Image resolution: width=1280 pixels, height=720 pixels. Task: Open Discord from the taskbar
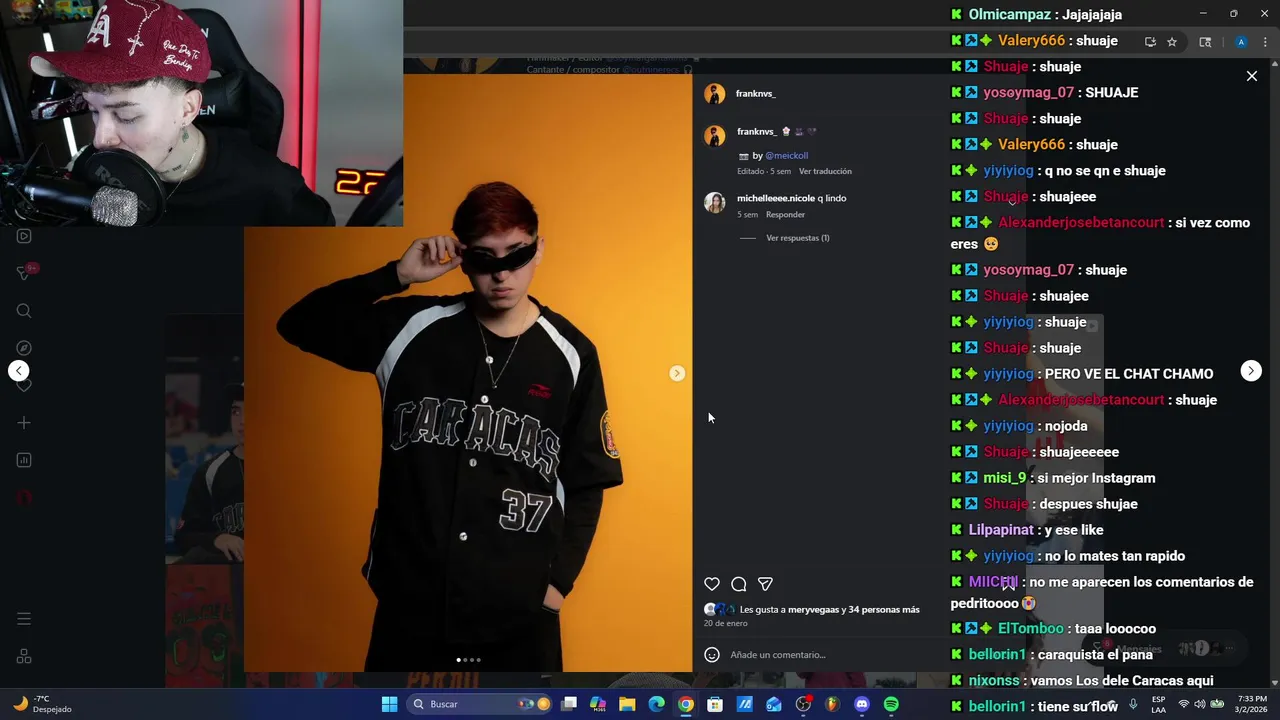pos(862,704)
